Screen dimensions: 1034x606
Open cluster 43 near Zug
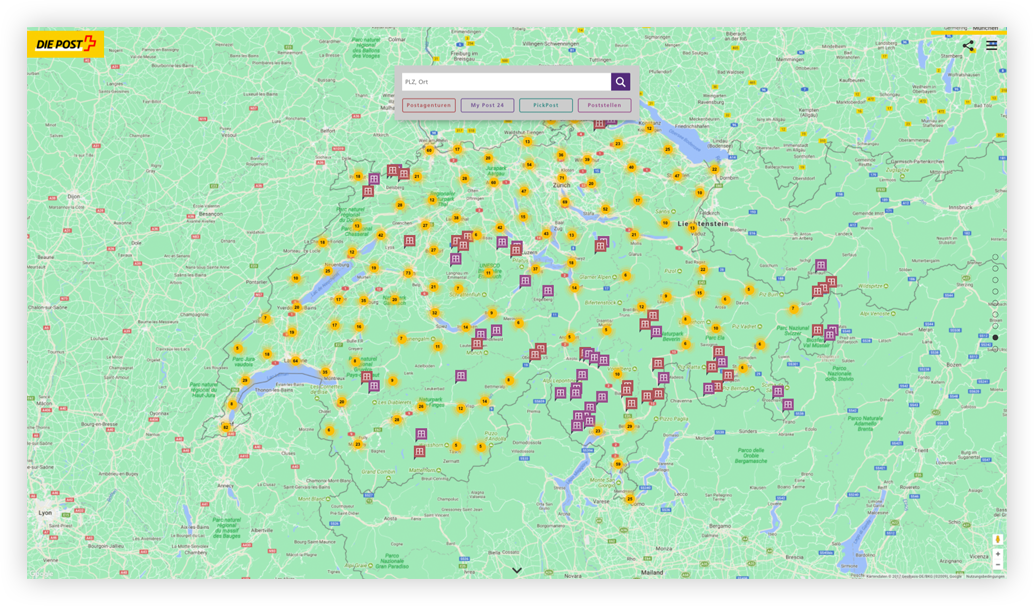click(x=546, y=233)
